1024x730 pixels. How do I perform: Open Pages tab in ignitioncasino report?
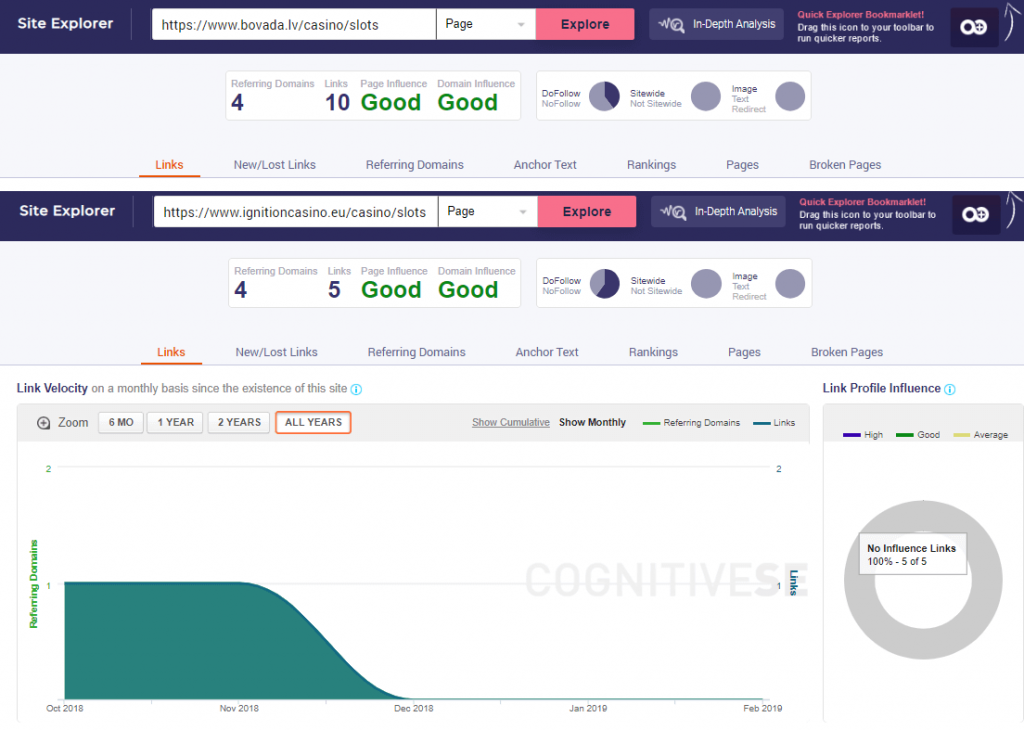tap(744, 352)
